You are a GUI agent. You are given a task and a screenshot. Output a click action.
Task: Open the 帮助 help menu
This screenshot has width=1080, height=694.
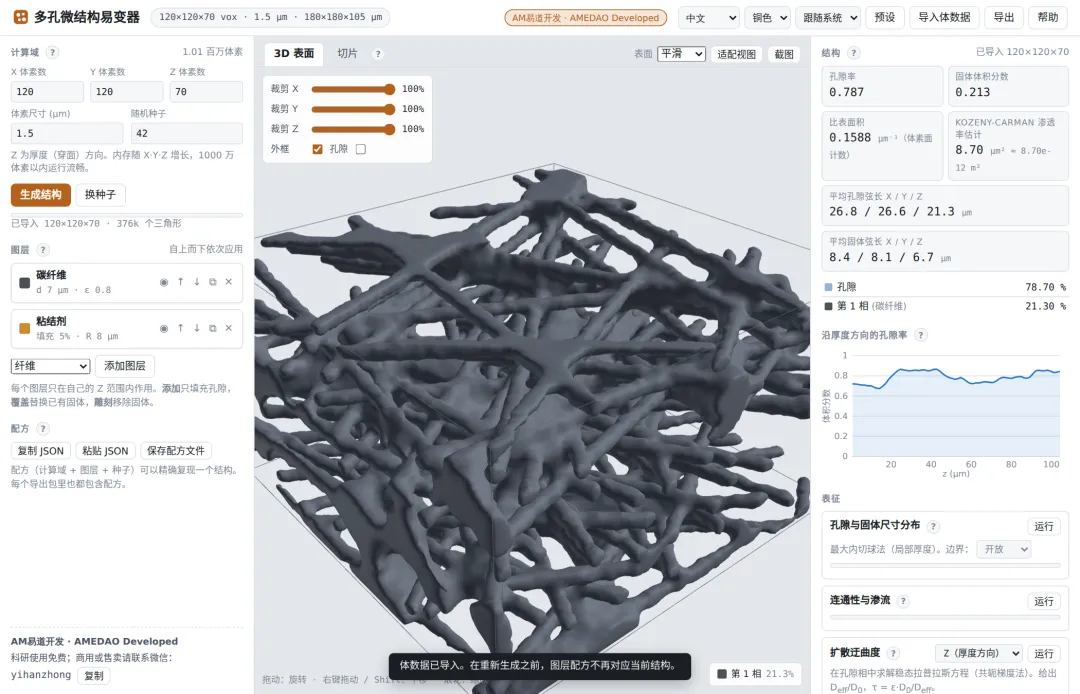pyautogui.click(x=1048, y=17)
